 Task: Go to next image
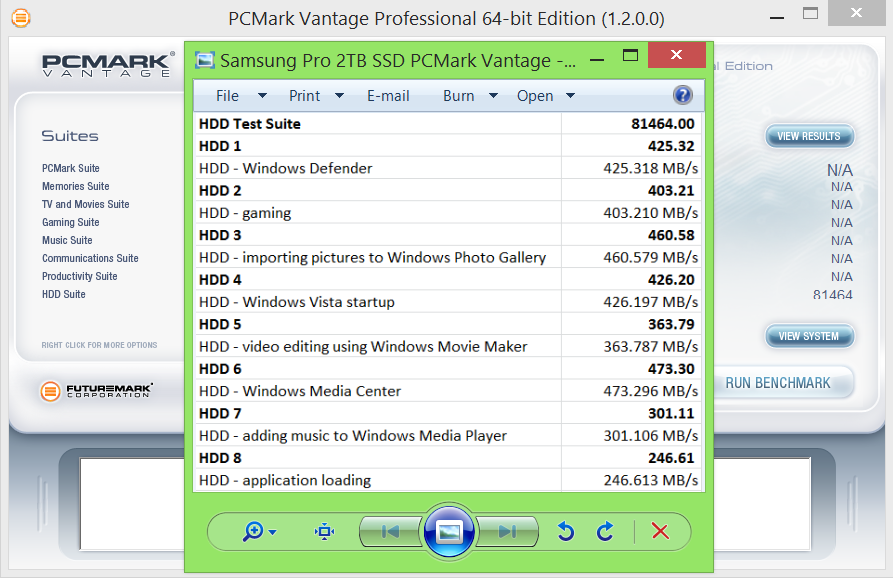[507, 531]
